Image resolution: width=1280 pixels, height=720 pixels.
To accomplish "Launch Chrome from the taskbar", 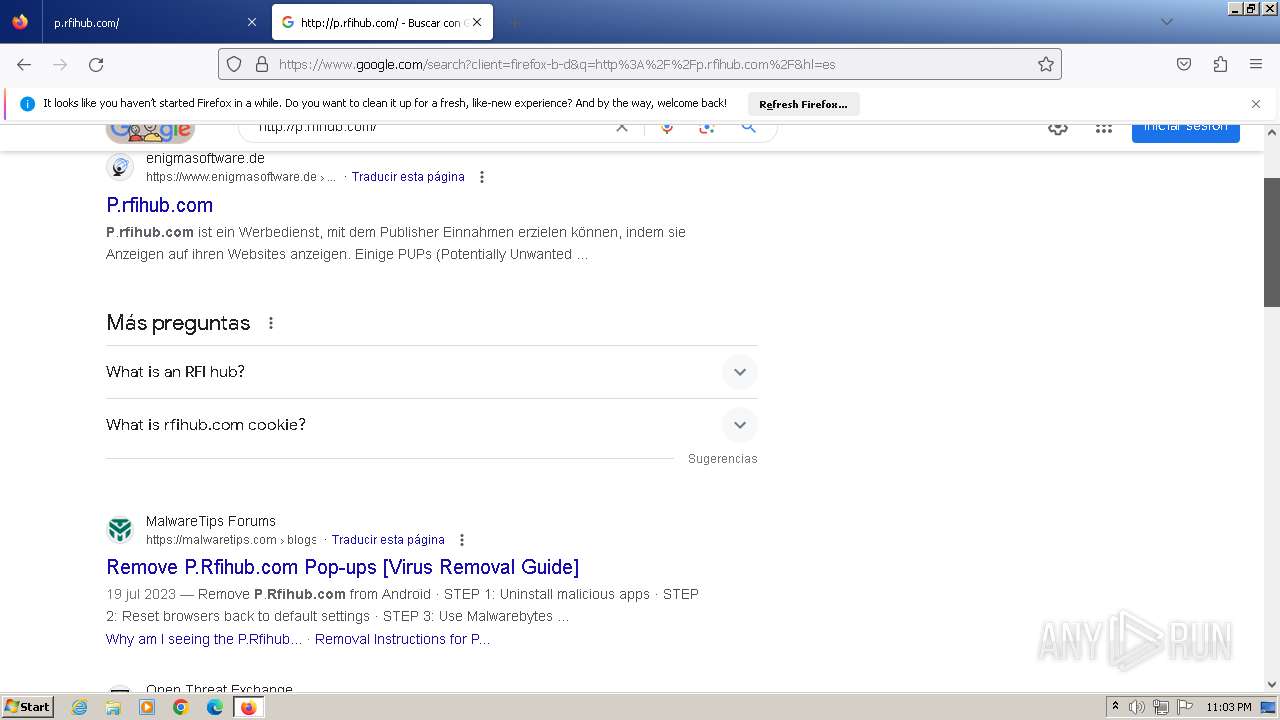I will (181, 707).
